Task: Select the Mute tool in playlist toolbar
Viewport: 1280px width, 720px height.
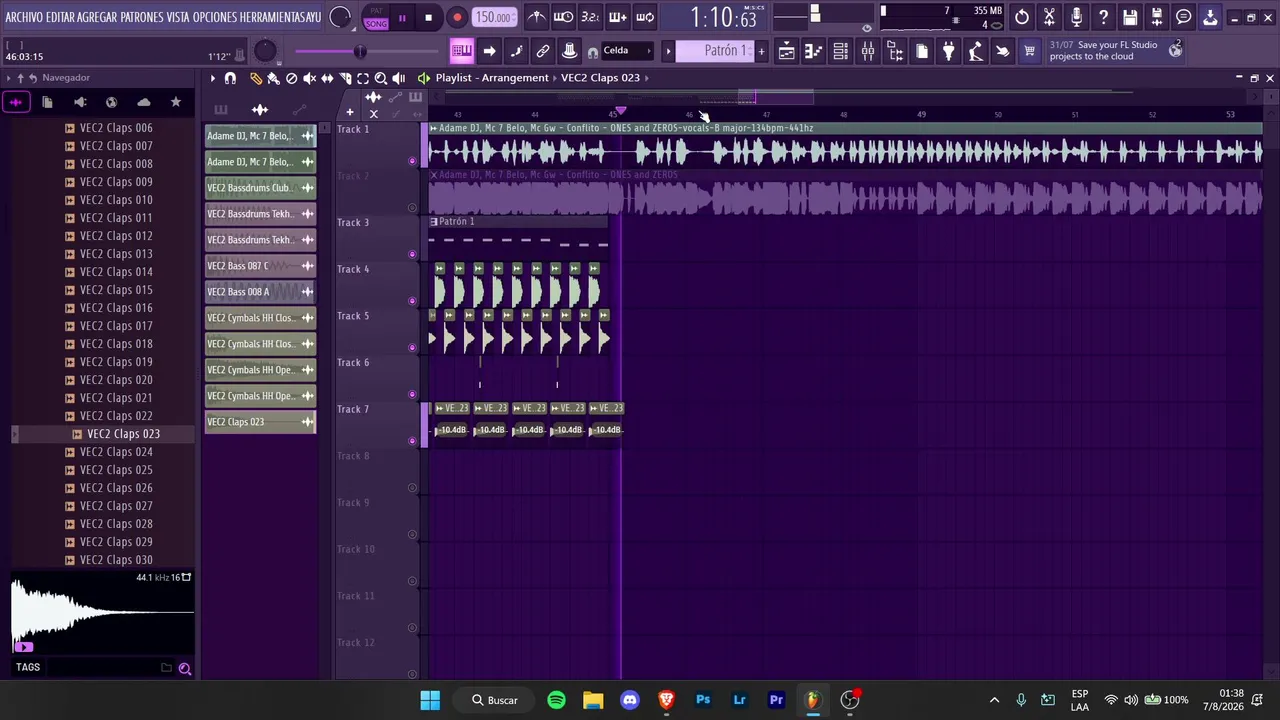Action: [310, 78]
